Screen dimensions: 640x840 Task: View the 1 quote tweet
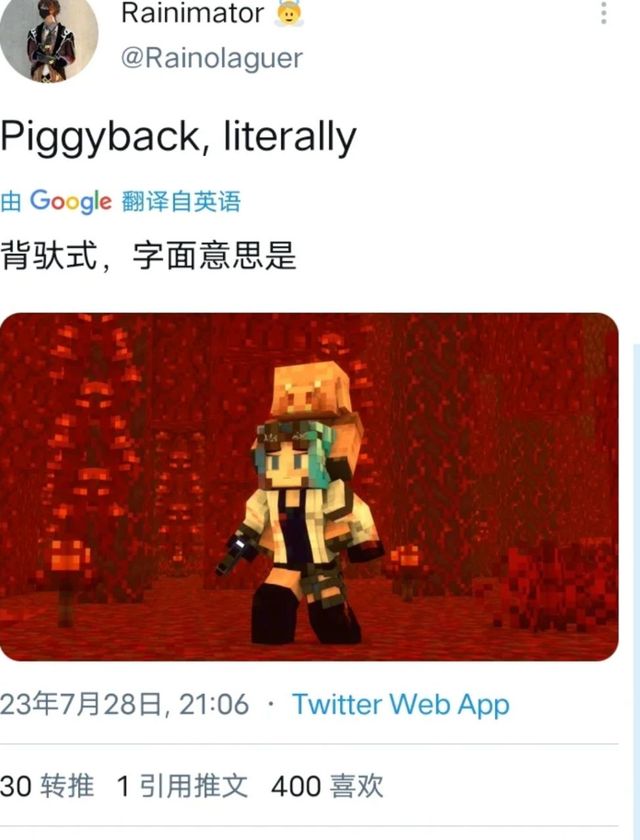pyautogui.click(x=182, y=786)
